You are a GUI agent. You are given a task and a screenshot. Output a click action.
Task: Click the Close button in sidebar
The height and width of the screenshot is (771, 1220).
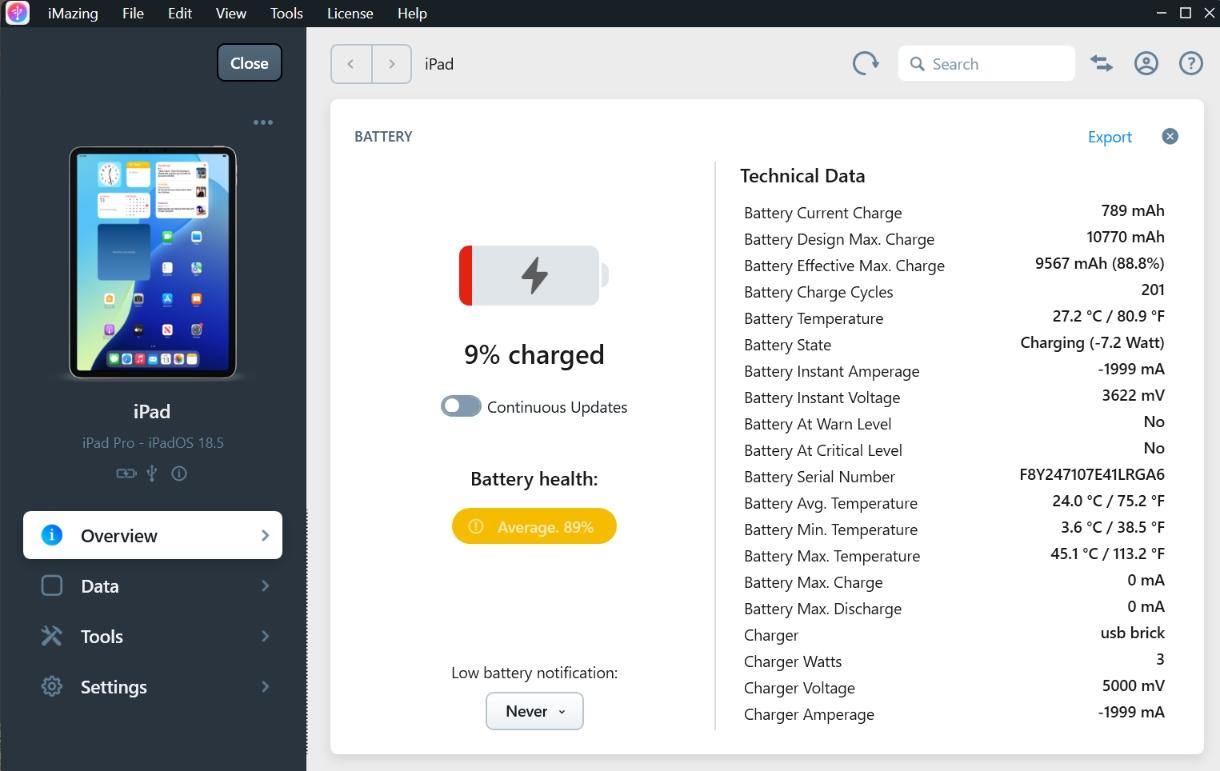(x=249, y=63)
